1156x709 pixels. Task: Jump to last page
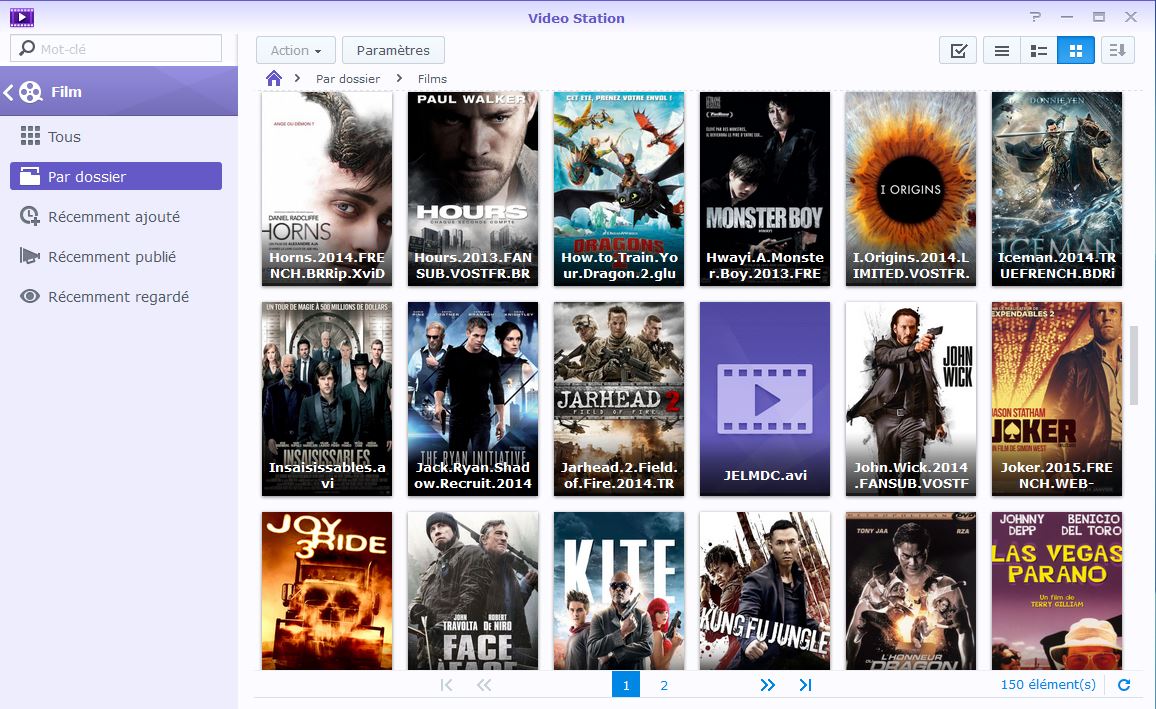tap(805, 685)
